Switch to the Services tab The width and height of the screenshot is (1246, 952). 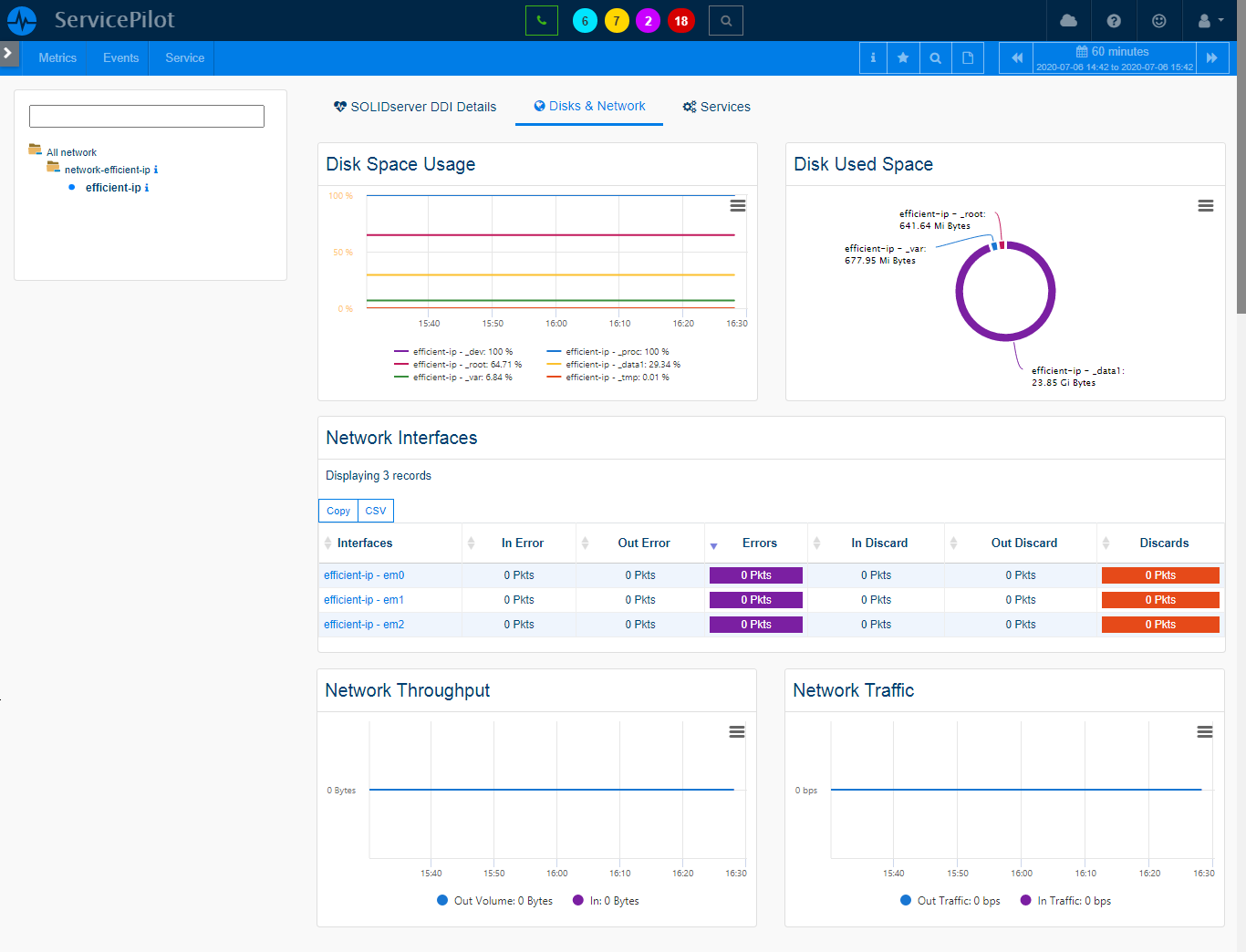tap(717, 107)
